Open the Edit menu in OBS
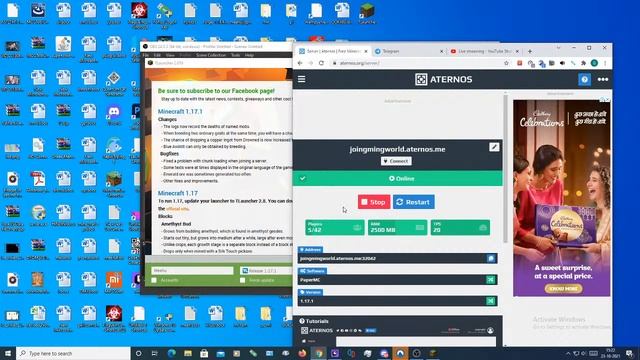Image resolution: width=640 pixels, height=360 pixels. pos(157,55)
